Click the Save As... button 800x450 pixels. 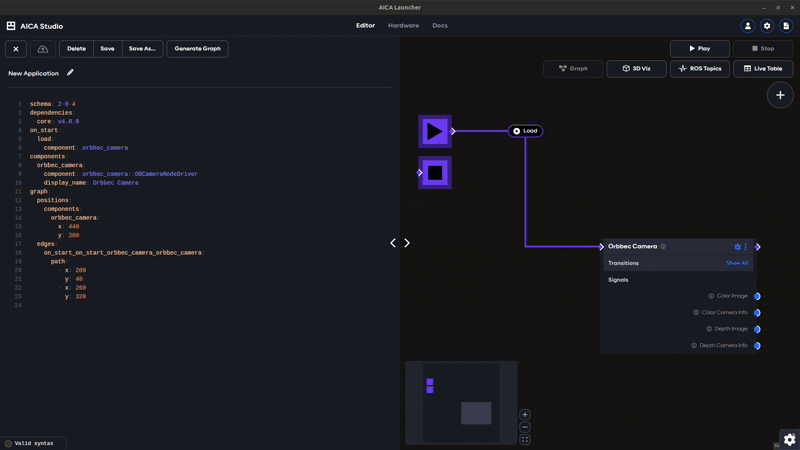[142, 49]
